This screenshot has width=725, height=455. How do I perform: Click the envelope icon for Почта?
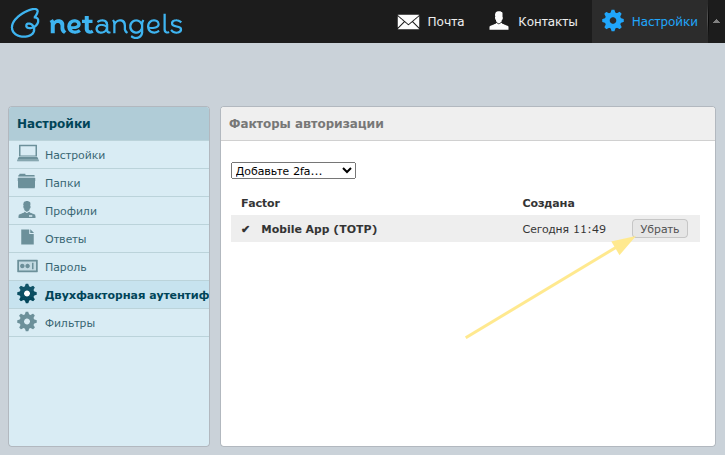pos(407,21)
